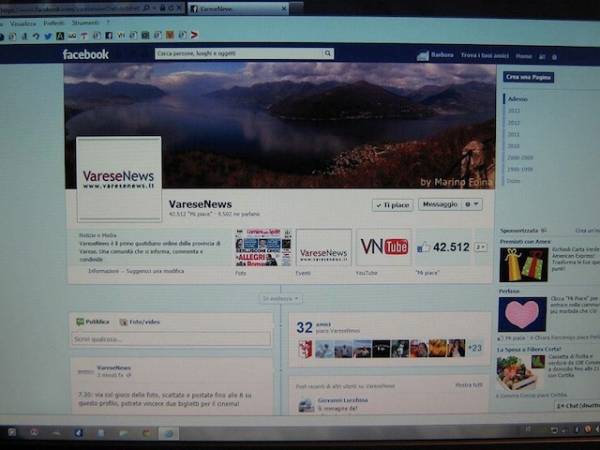
Task: Click the Giovanni poster name link
Action: 342,400
